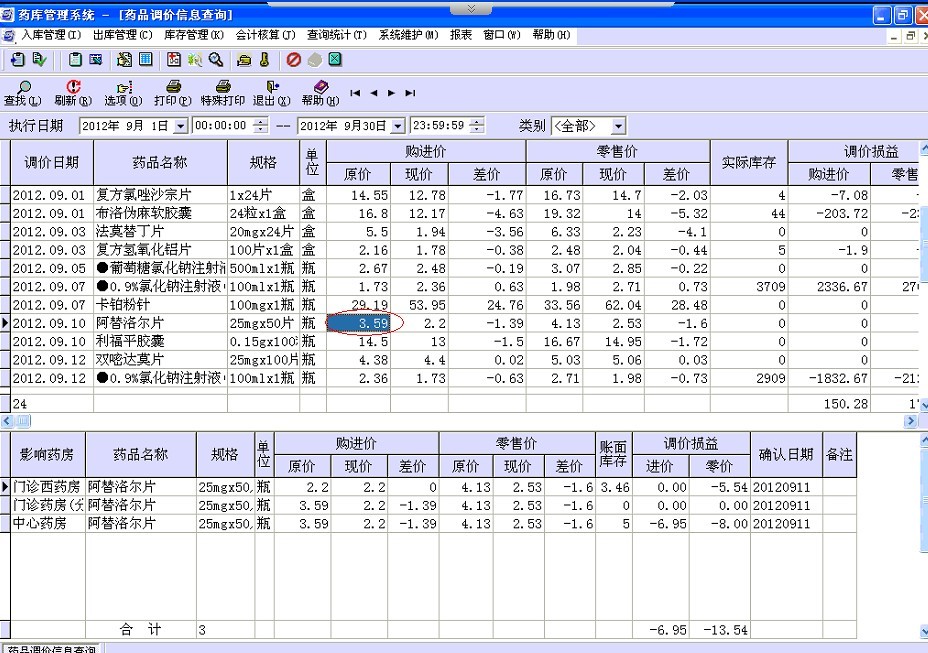Click the red-framed document toolbar icon
The image size is (928, 653).
(x=173, y=59)
